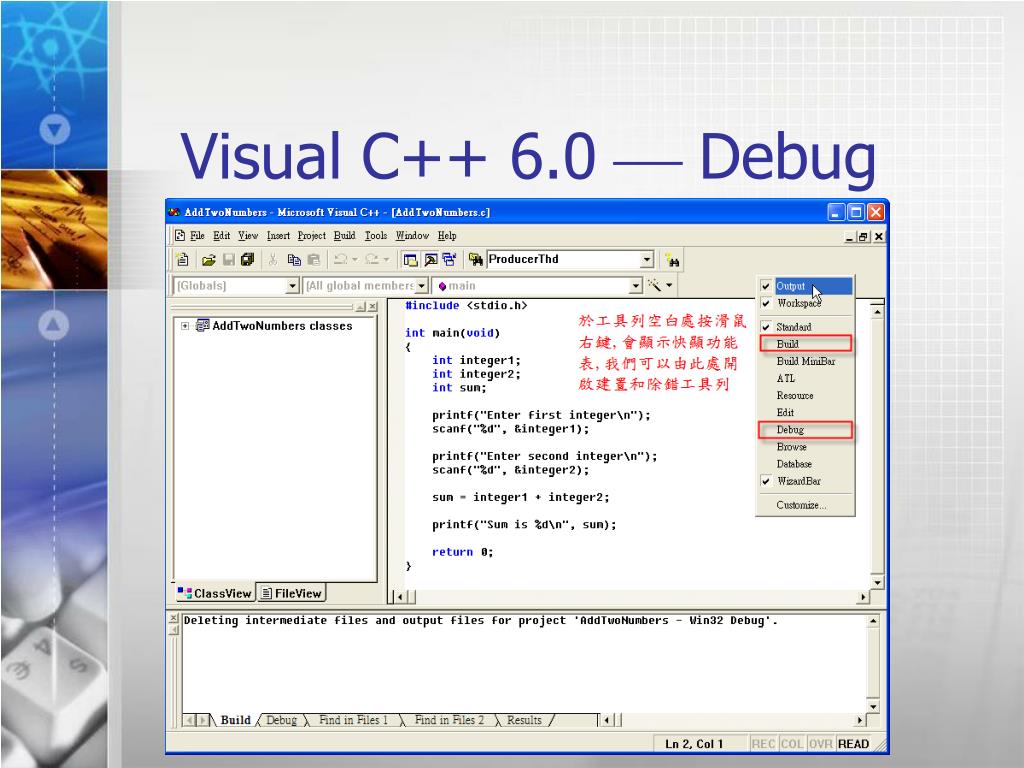Uncheck Workspace in the toolbar context menu
The width and height of the screenshot is (1024, 768).
click(805, 303)
